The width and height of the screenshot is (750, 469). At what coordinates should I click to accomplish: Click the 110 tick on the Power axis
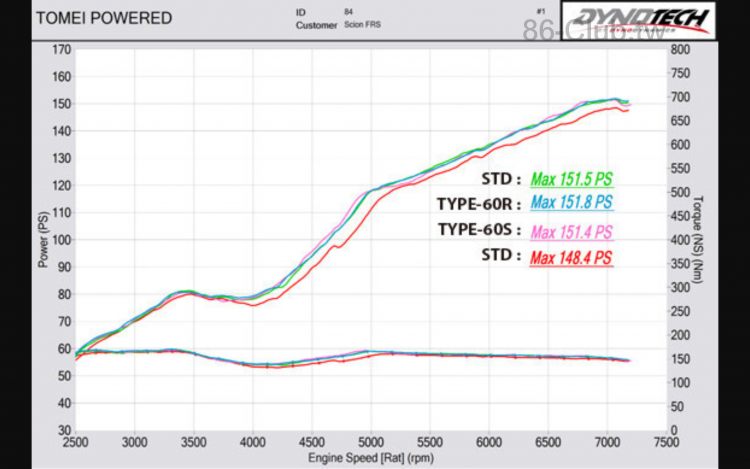[x=61, y=213]
